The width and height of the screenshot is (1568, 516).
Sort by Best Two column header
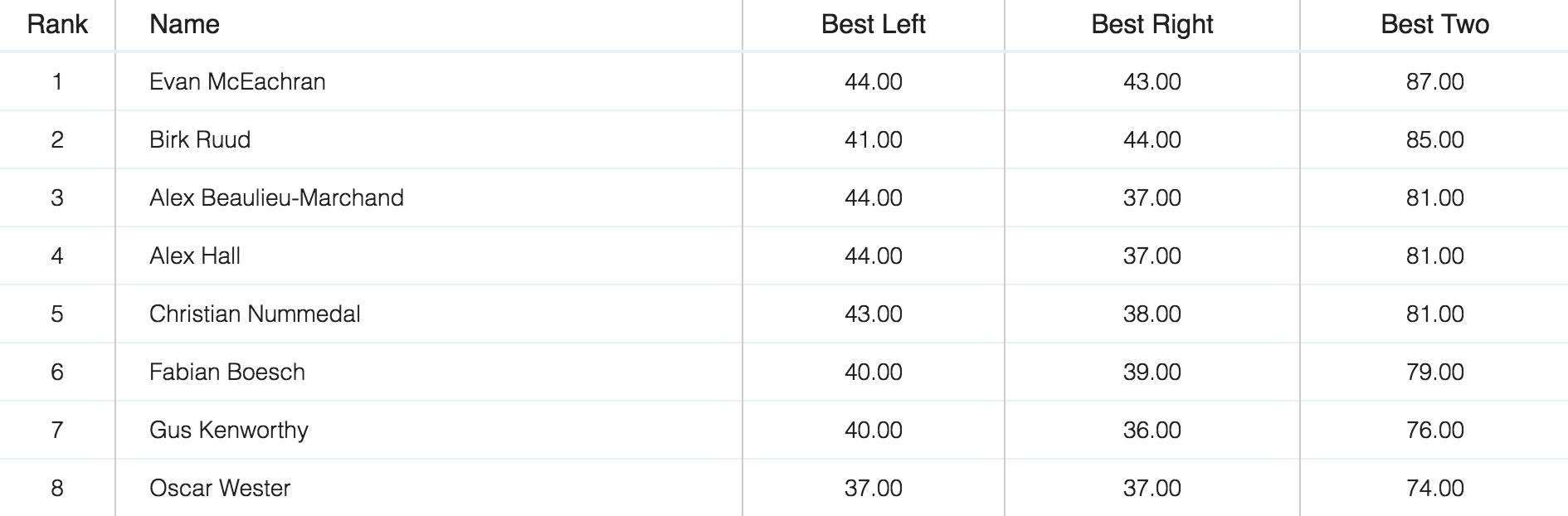point(1434,24)
